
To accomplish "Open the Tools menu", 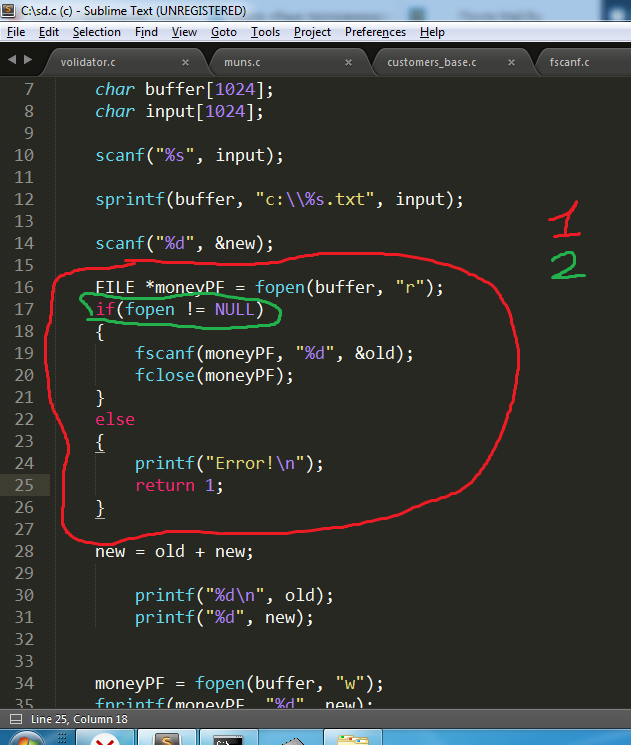I will click(265, 32).
